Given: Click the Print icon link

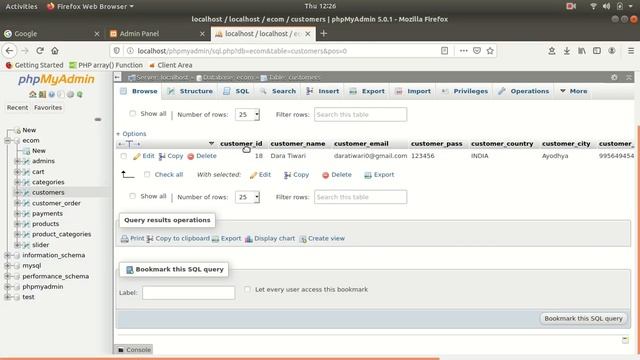Looking at the screenshot, I should [x=133, y=238].
